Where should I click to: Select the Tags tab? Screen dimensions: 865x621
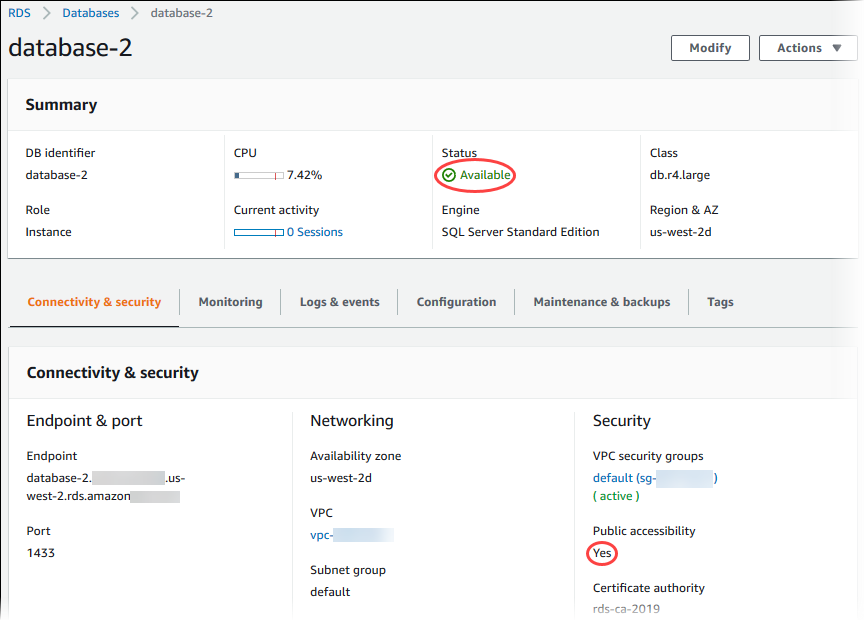coord(720,301)
